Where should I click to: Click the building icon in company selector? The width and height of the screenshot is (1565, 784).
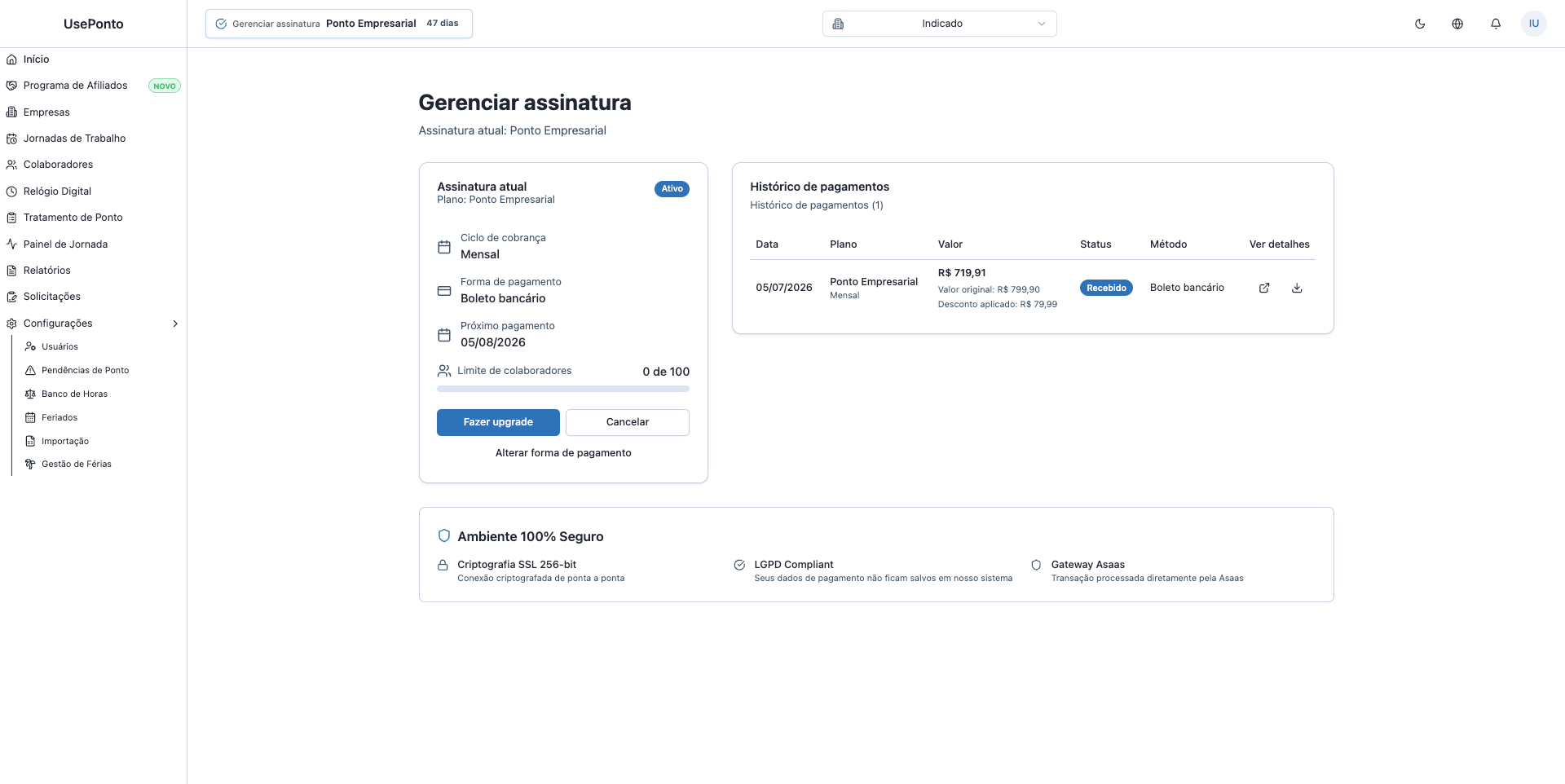(x=838, y=24)
